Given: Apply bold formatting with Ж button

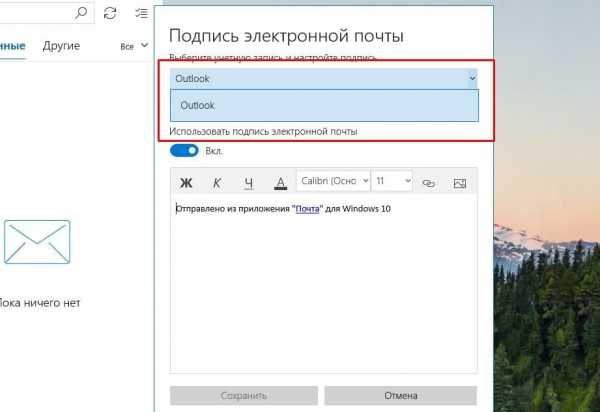Looking at the screenshot, I should tap(186, 183).
